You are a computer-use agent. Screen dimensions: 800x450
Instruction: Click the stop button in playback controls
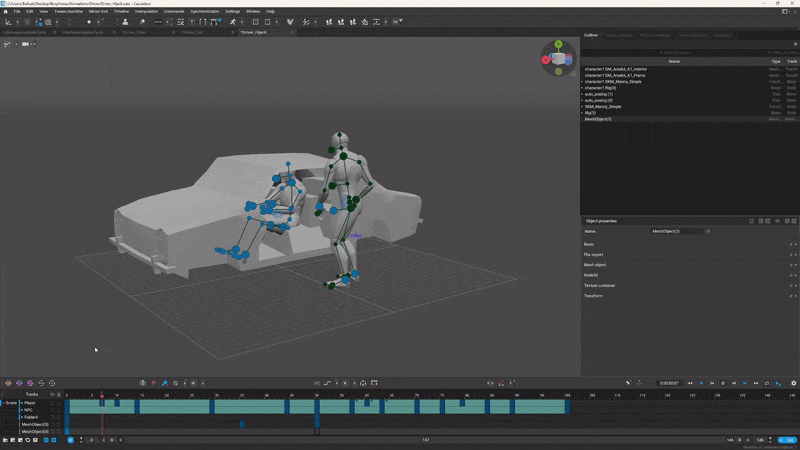(x=723, y=383)
